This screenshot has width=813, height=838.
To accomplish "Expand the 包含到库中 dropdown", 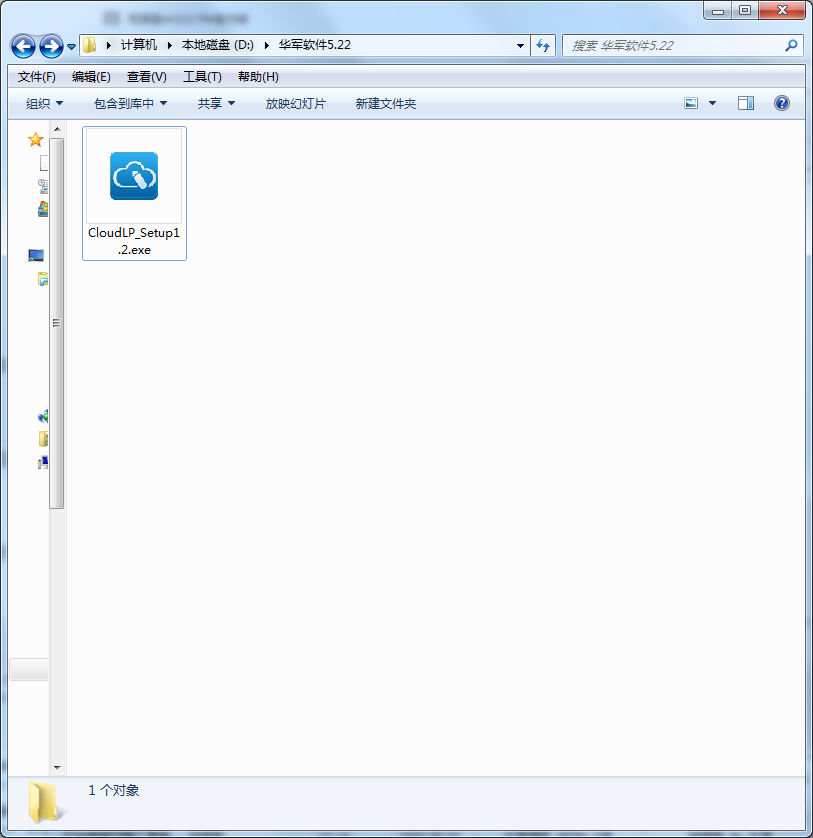I will tap(128, 102).
